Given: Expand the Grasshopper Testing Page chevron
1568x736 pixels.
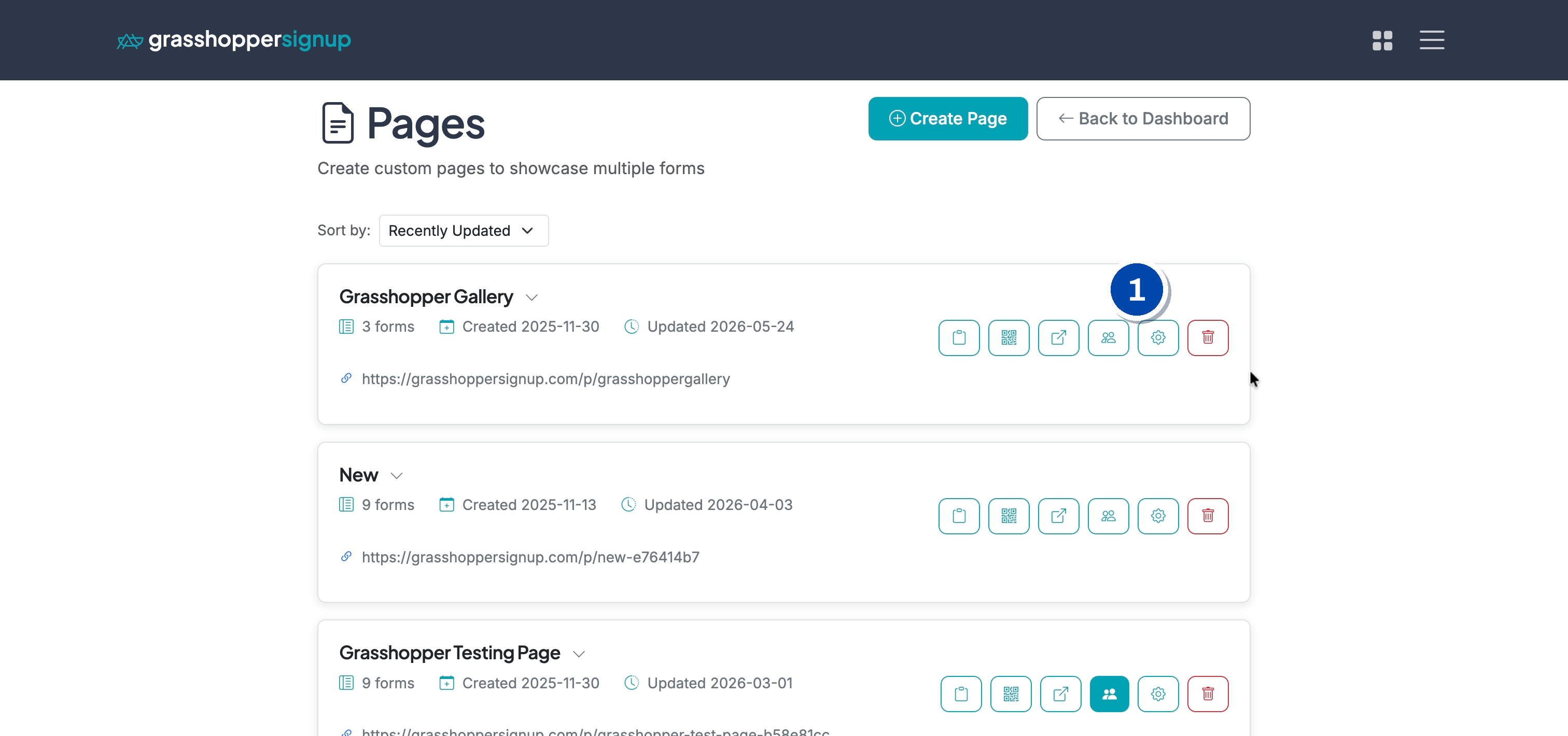Looking at the screenshot, I should [x=578, y=654].
